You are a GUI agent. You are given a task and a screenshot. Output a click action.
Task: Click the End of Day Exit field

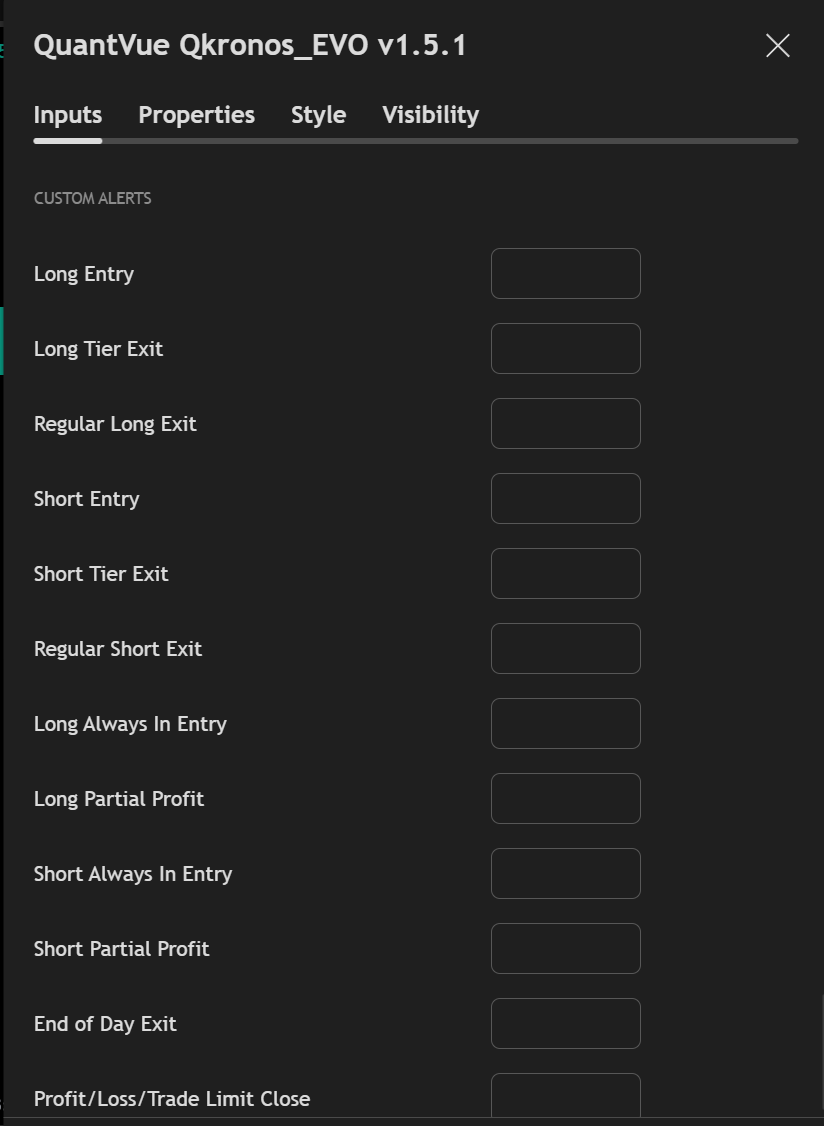point(565,1024)
